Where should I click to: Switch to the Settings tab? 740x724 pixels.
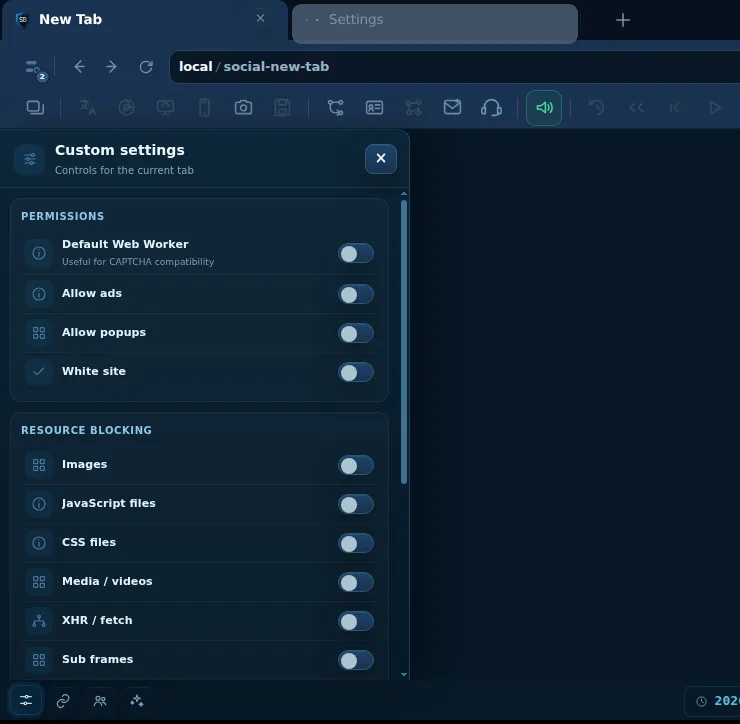pyautogui.click(x=435, y=24)
